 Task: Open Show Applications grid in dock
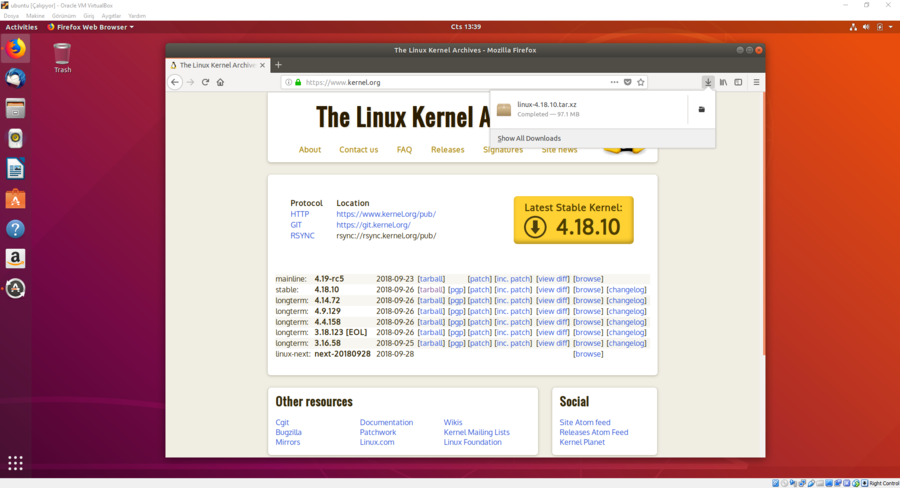pyautogui.click(x=15, y=462)
